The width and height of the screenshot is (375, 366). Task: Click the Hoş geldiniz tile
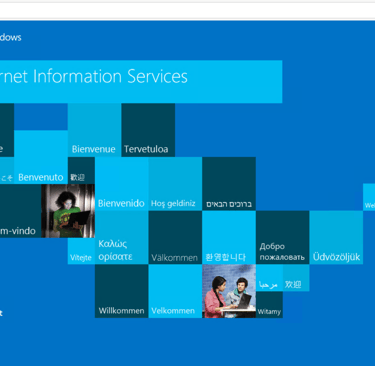(x=175, y=184)
